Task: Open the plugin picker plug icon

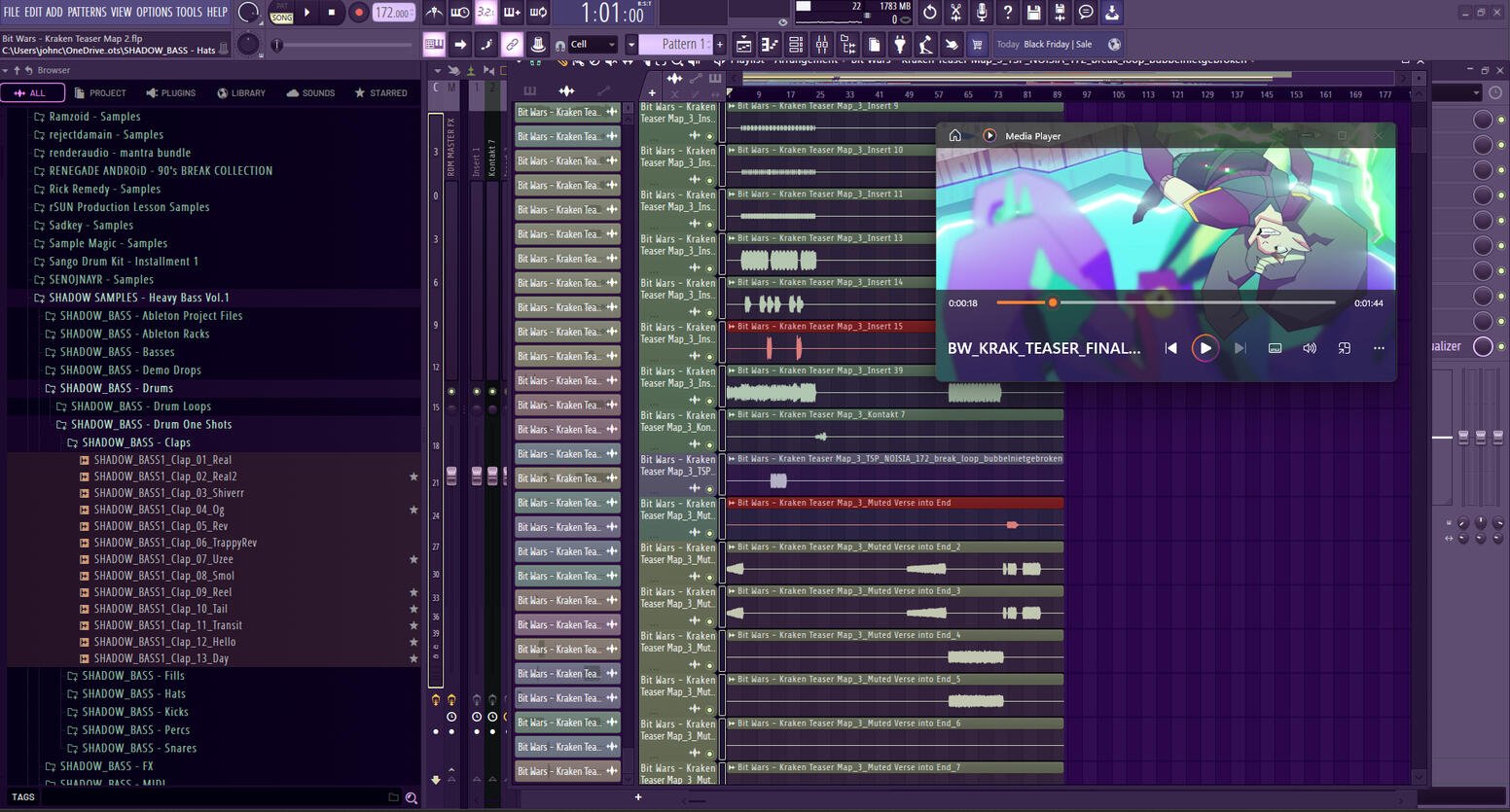Action: [900, 45]
